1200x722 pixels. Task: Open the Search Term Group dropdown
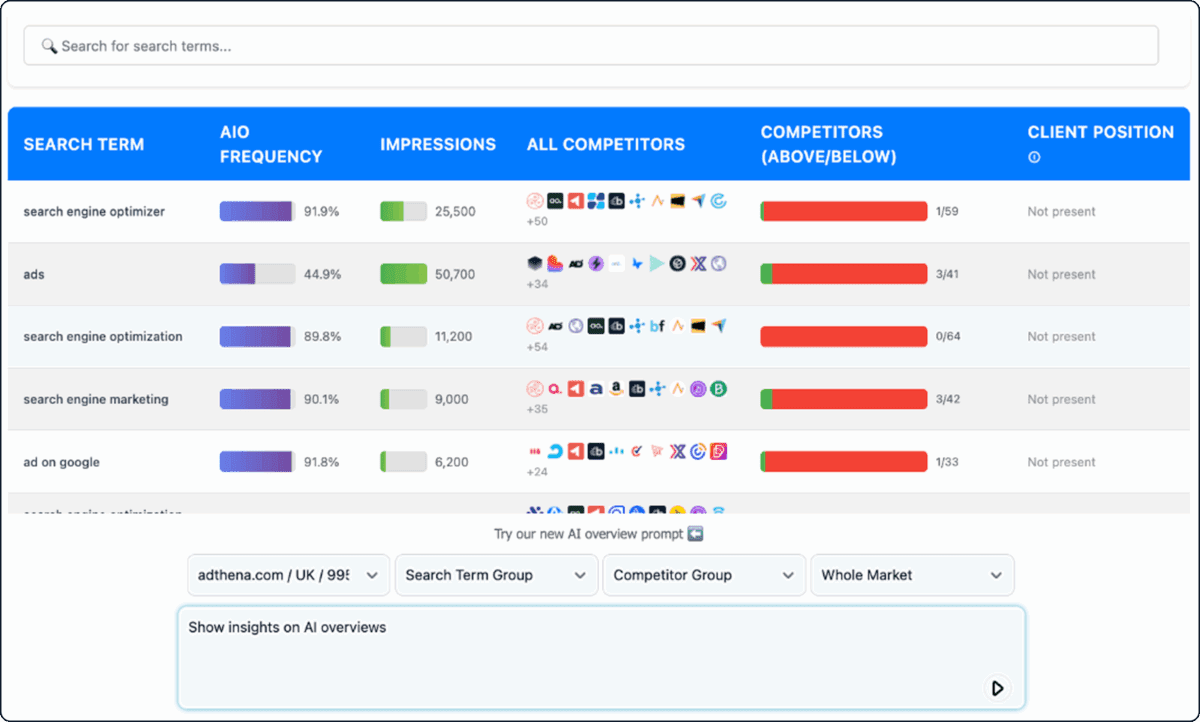pos(496,575)
